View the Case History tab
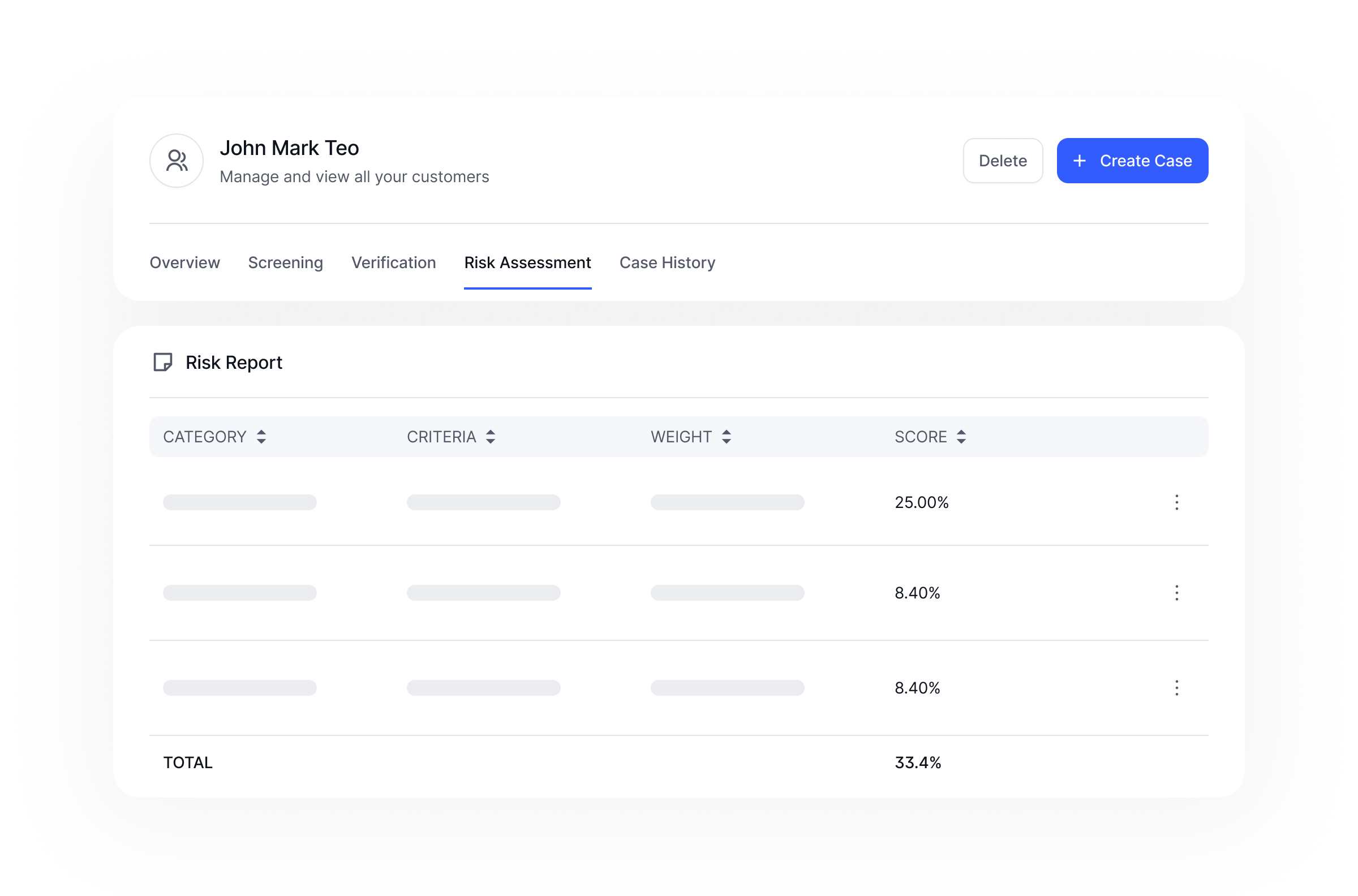 (667, 262)
